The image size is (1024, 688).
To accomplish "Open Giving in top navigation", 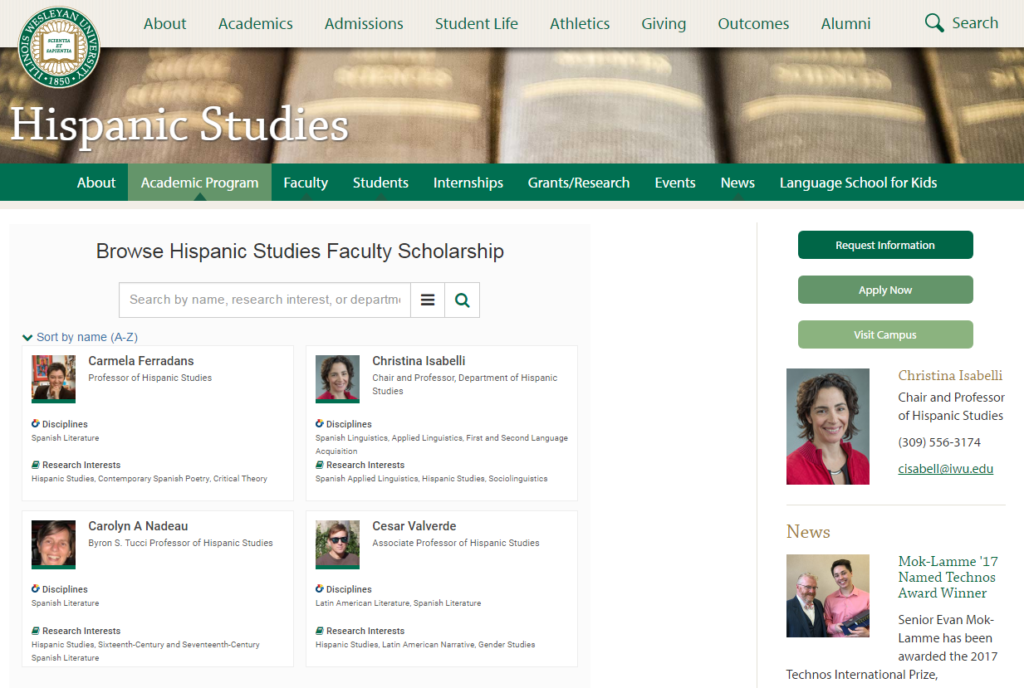I will (x=664, y=23).
